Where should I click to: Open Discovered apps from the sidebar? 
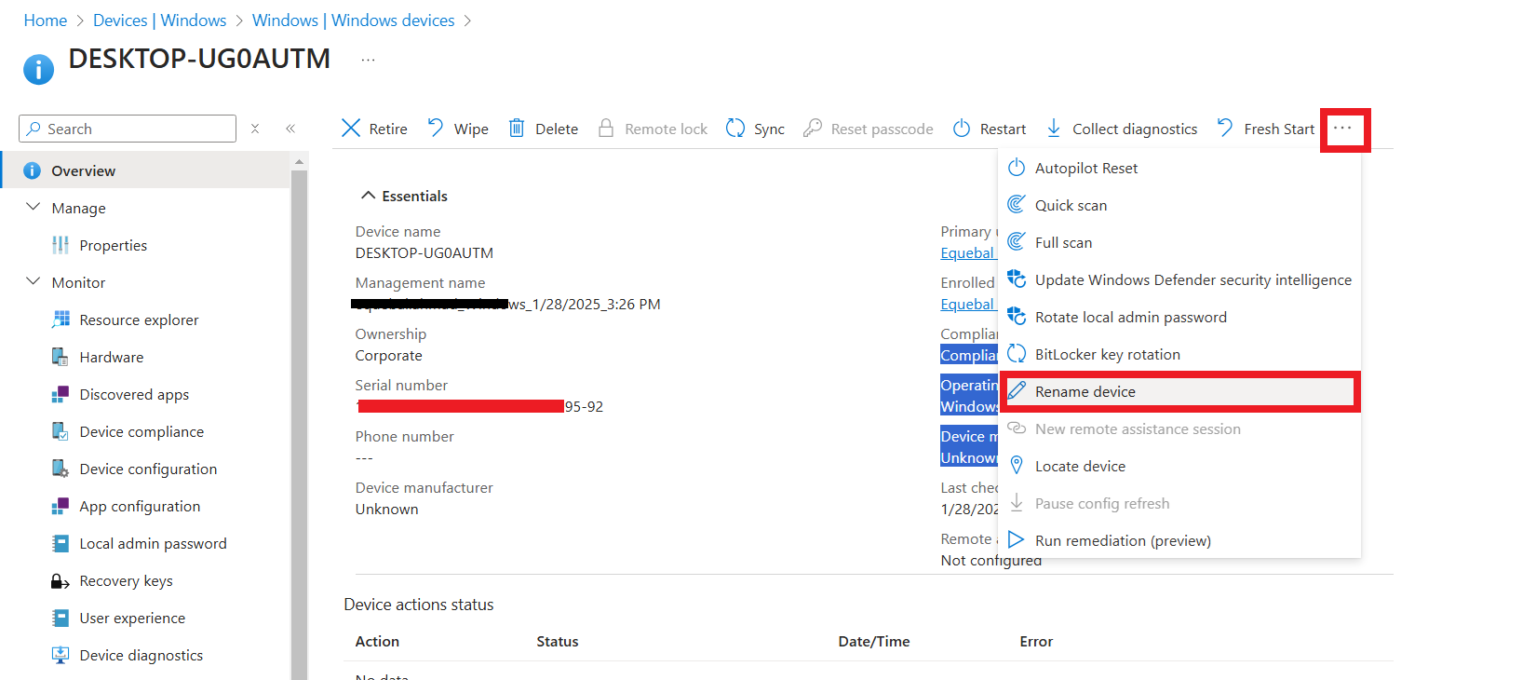pyautogui.click(x=134, y=394)
